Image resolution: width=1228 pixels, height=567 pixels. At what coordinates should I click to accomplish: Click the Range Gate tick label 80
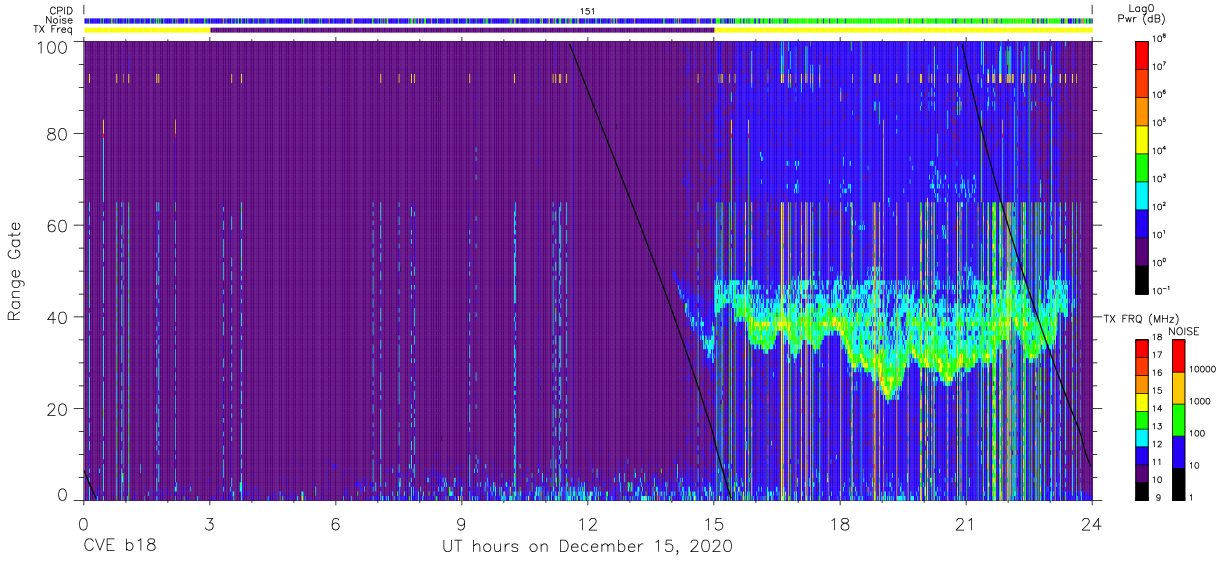(x=57, y=134)
